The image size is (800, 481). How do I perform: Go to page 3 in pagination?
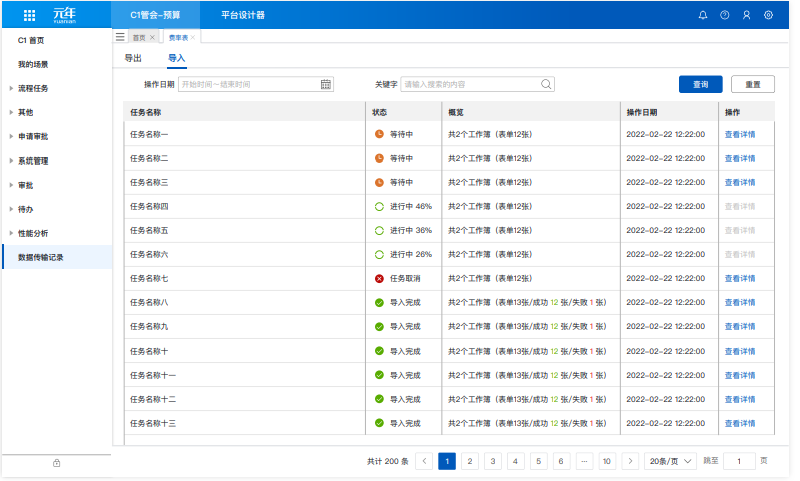493,461
